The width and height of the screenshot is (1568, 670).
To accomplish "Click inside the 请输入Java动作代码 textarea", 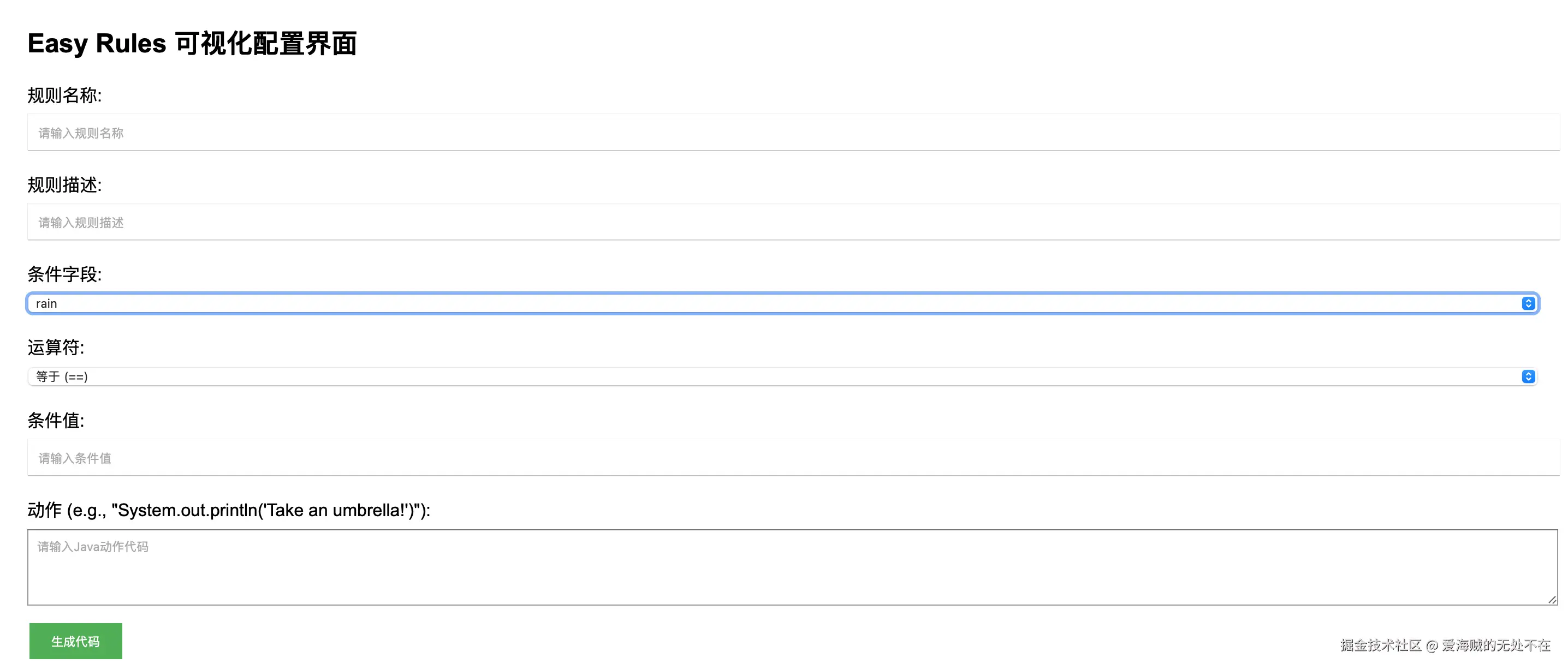I will (791, 567).
